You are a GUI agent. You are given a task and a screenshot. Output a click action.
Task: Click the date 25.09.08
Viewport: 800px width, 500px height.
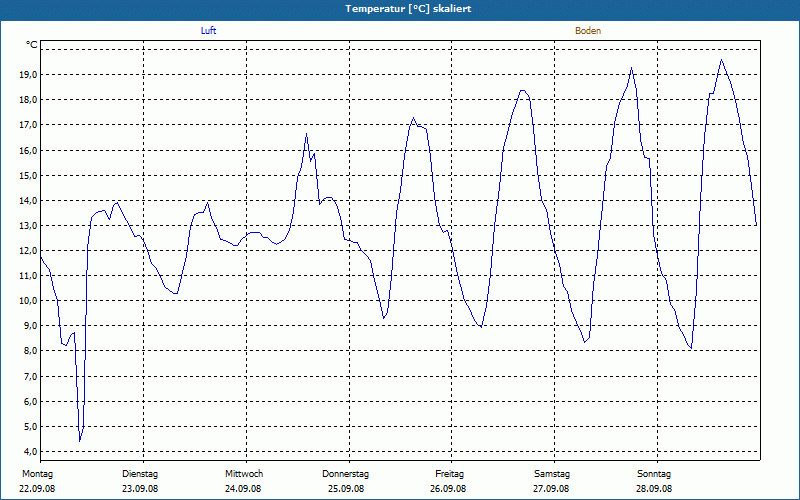(346, 489)
